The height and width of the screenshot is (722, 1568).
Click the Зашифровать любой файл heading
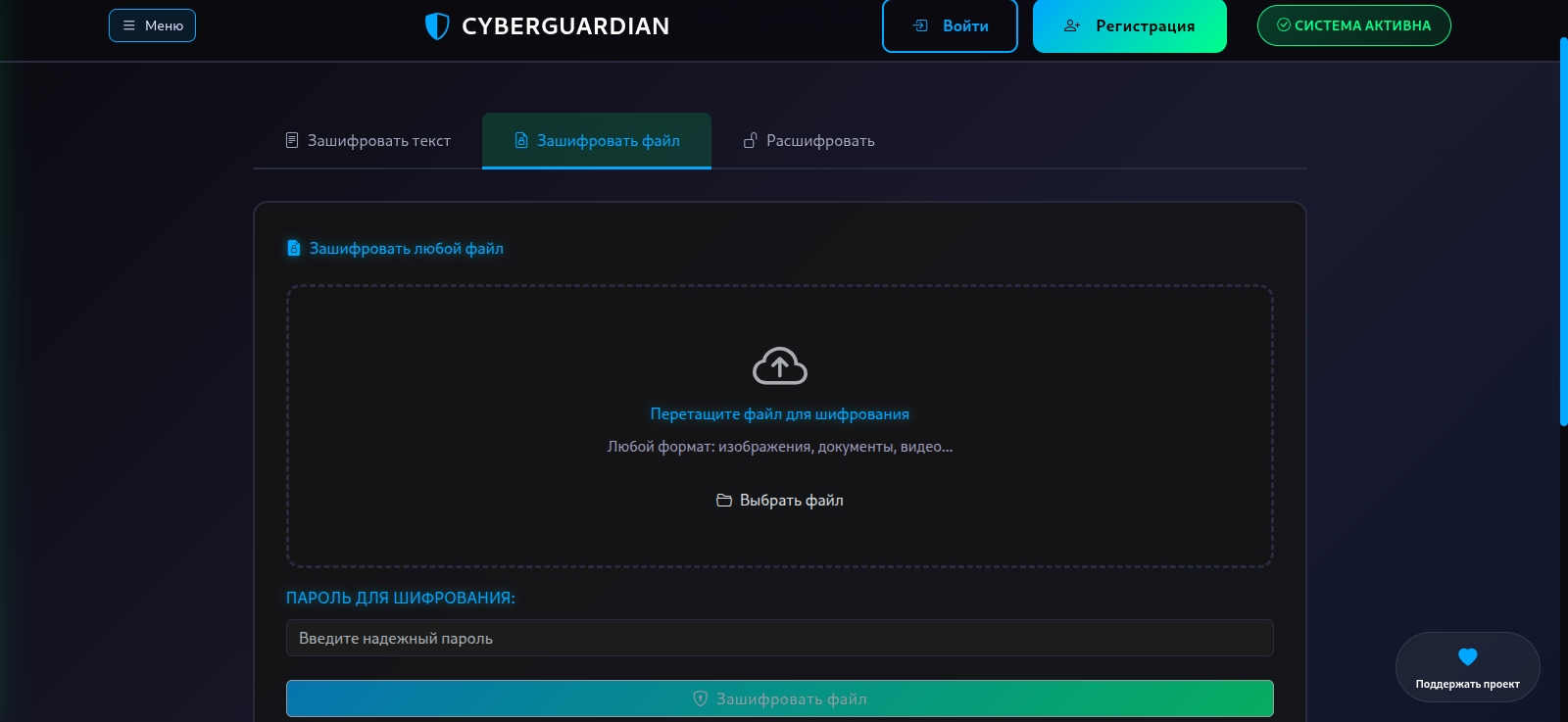(407, 249)
